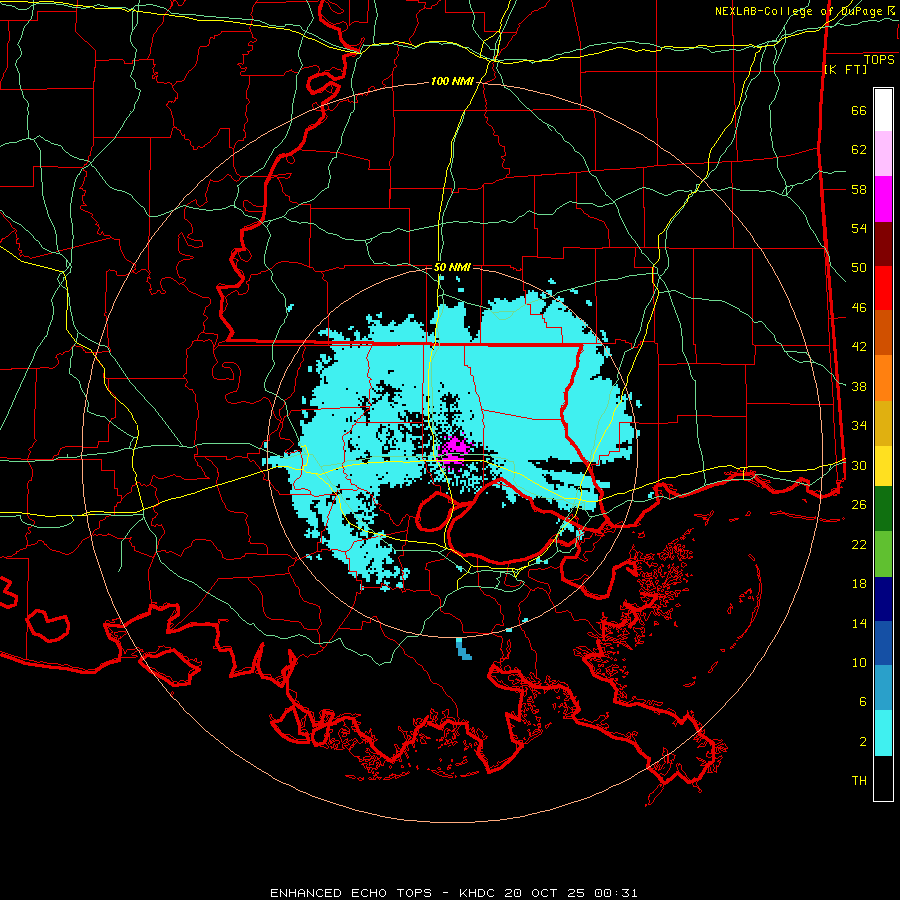
Task: Click the navy blue legend swatch
Action: coord(883,599)
